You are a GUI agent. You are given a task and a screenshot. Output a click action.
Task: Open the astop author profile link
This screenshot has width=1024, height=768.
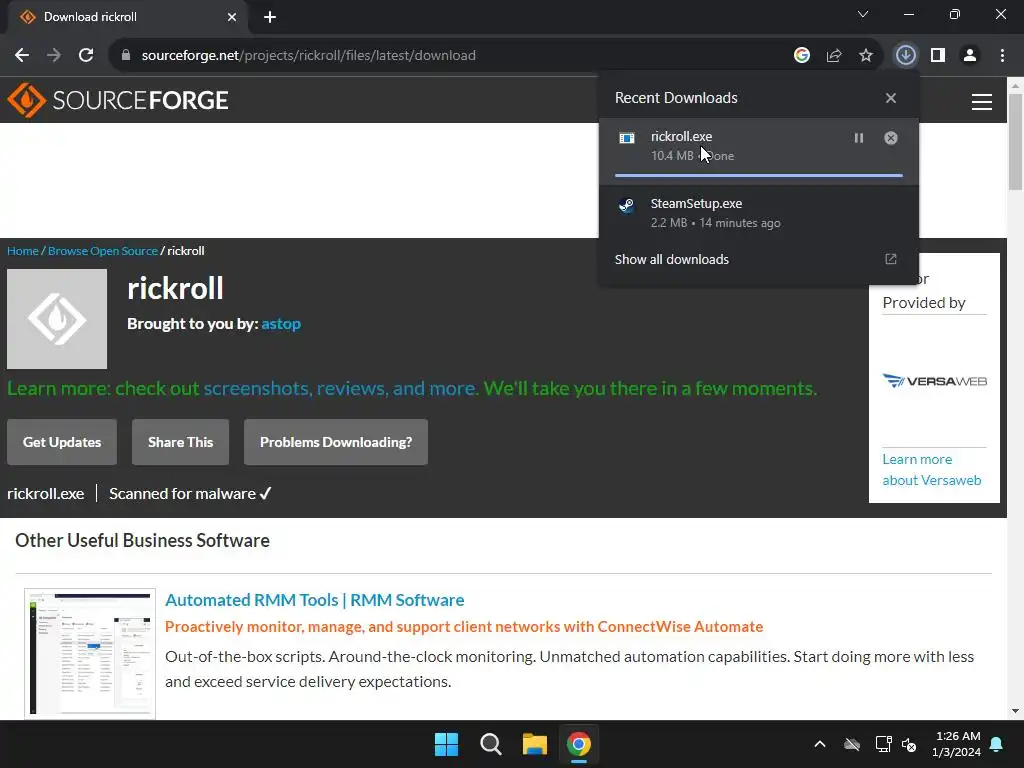tap(281, 324)
